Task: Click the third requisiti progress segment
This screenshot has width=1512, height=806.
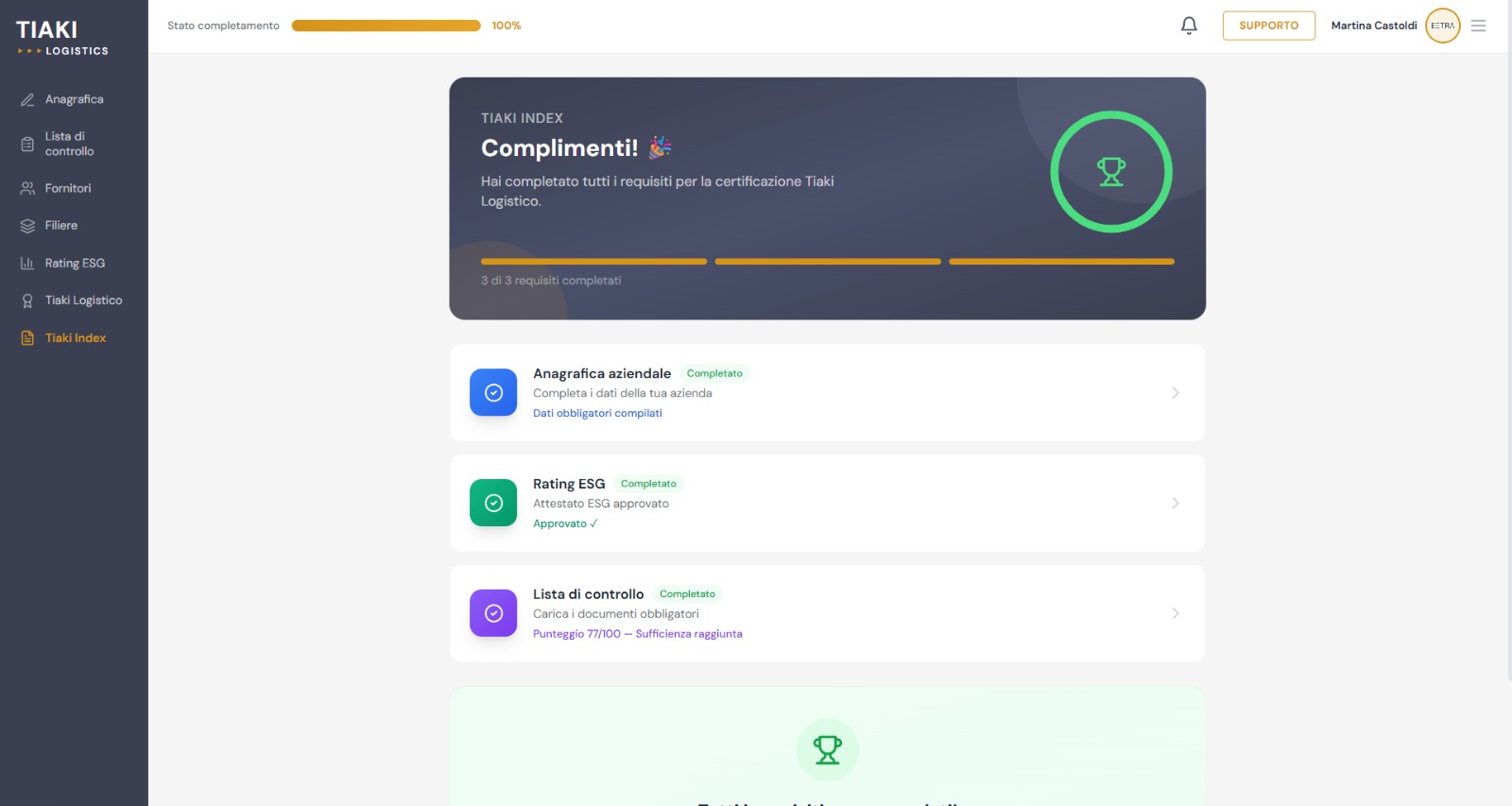Action: click(1061, 262)
